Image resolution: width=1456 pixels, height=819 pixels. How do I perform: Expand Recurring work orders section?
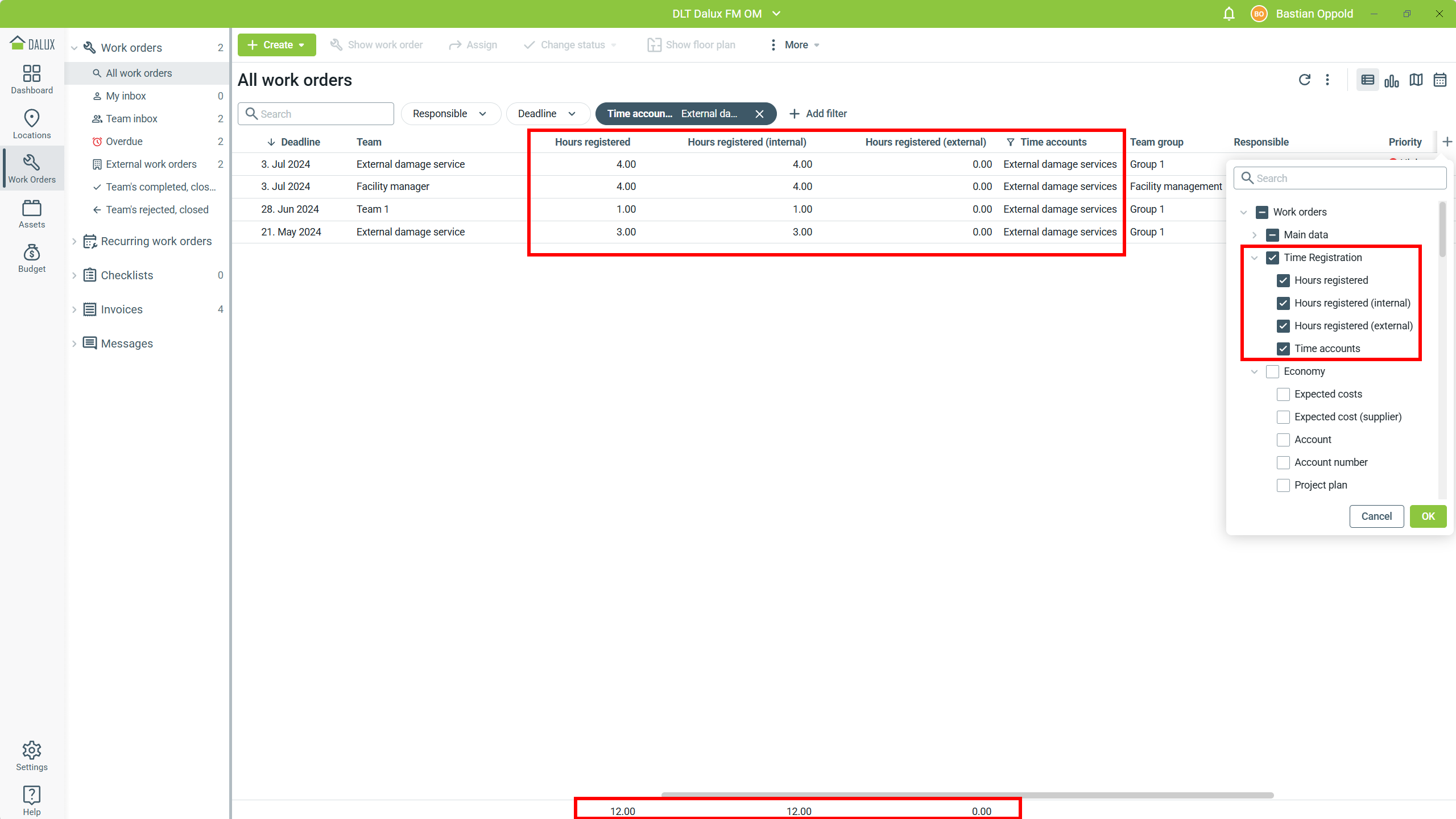(74, 241)
